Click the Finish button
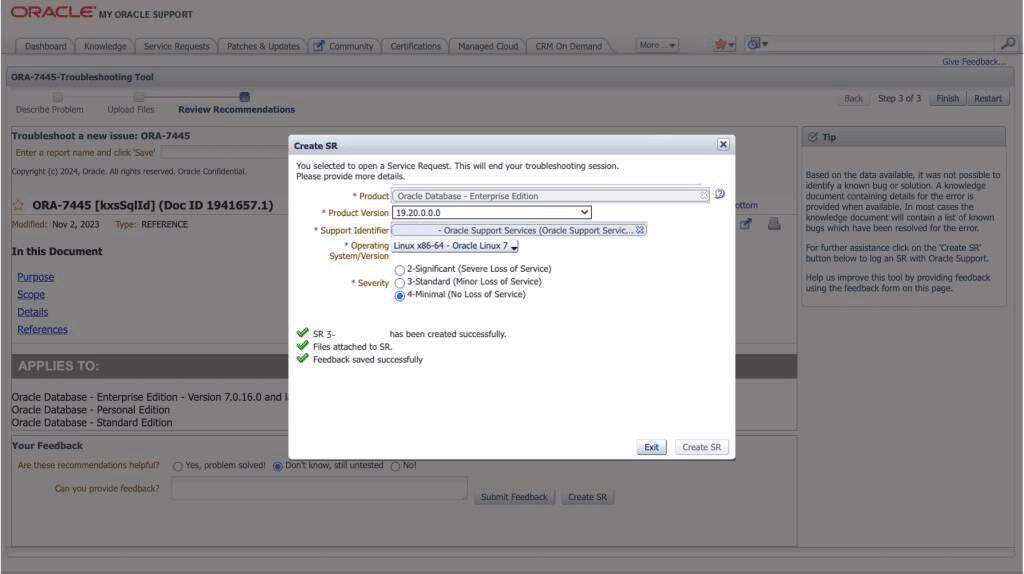Viewport: 1024px width, 574px height. (948, 99)
